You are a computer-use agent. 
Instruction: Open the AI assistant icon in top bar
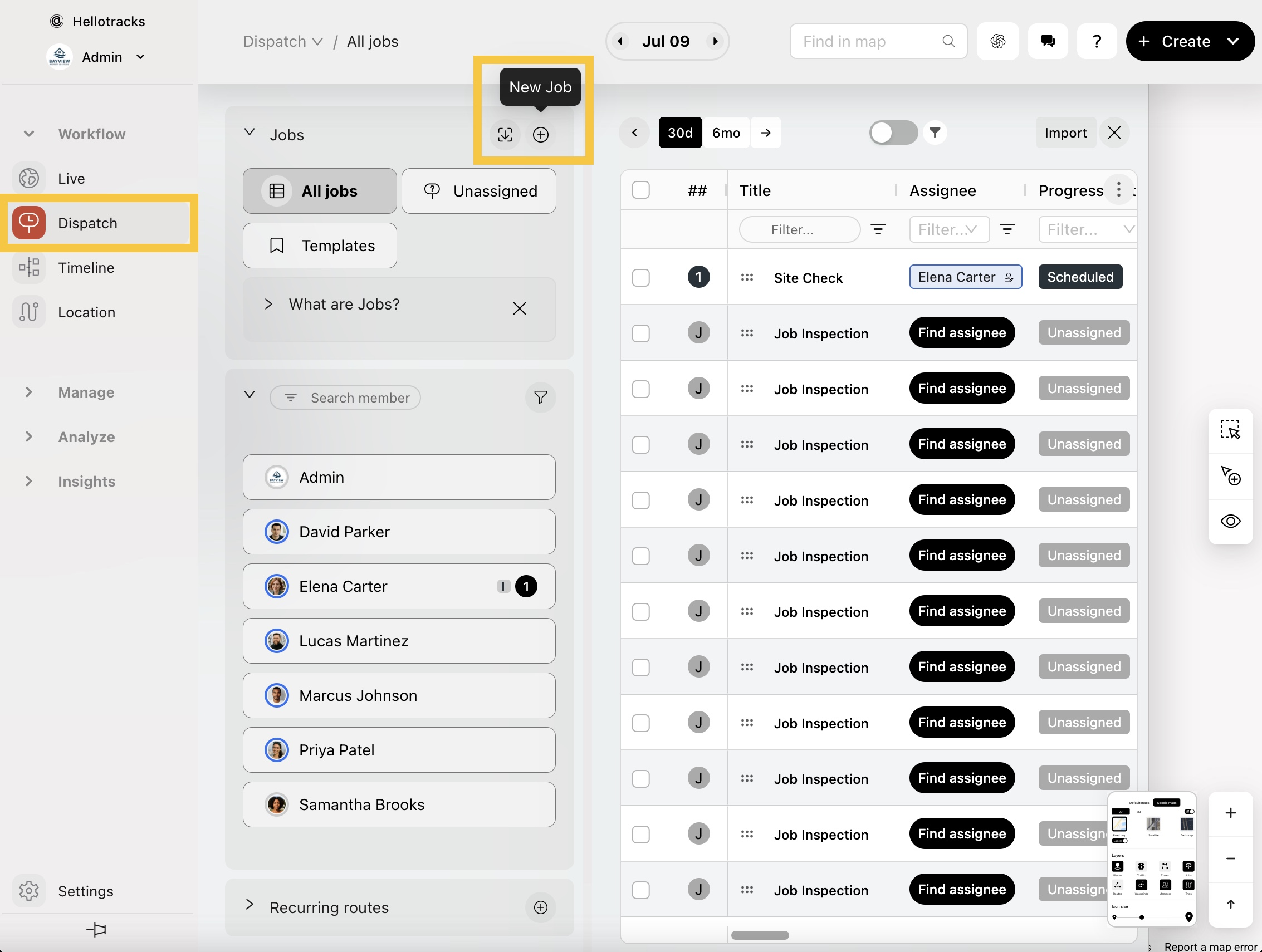point(997,41)
